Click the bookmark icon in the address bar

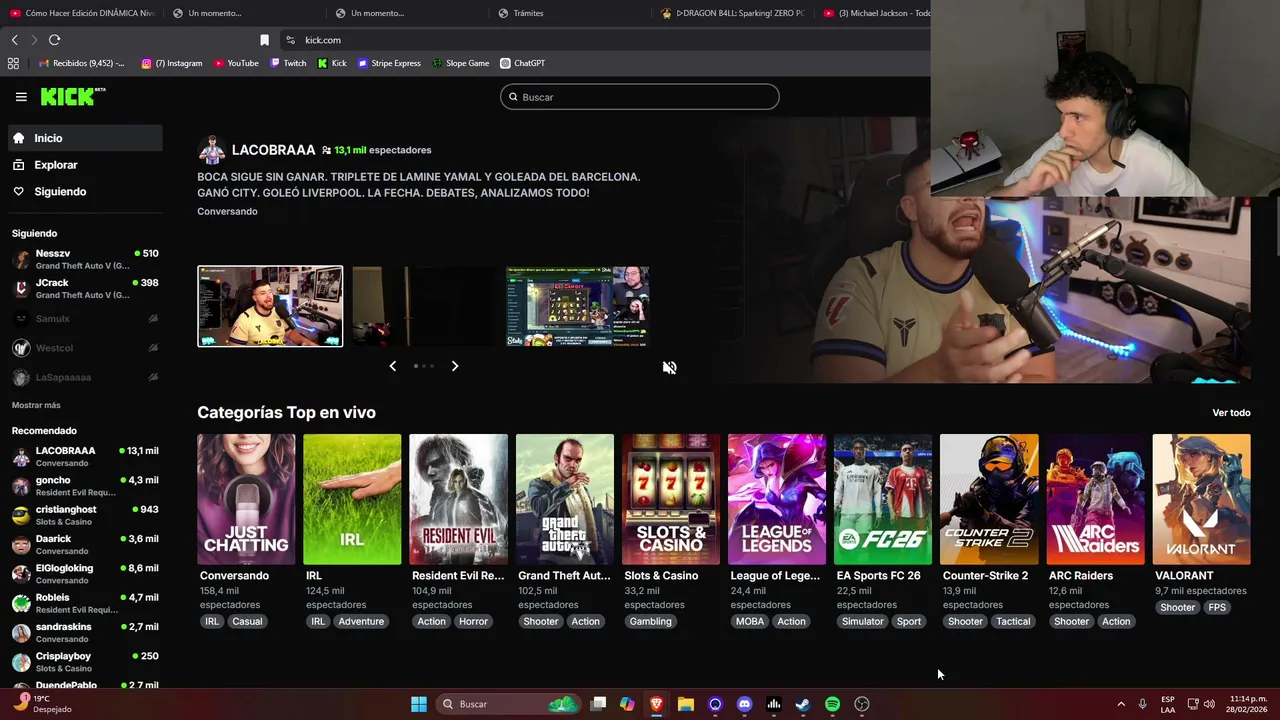(x=264, y=40)
